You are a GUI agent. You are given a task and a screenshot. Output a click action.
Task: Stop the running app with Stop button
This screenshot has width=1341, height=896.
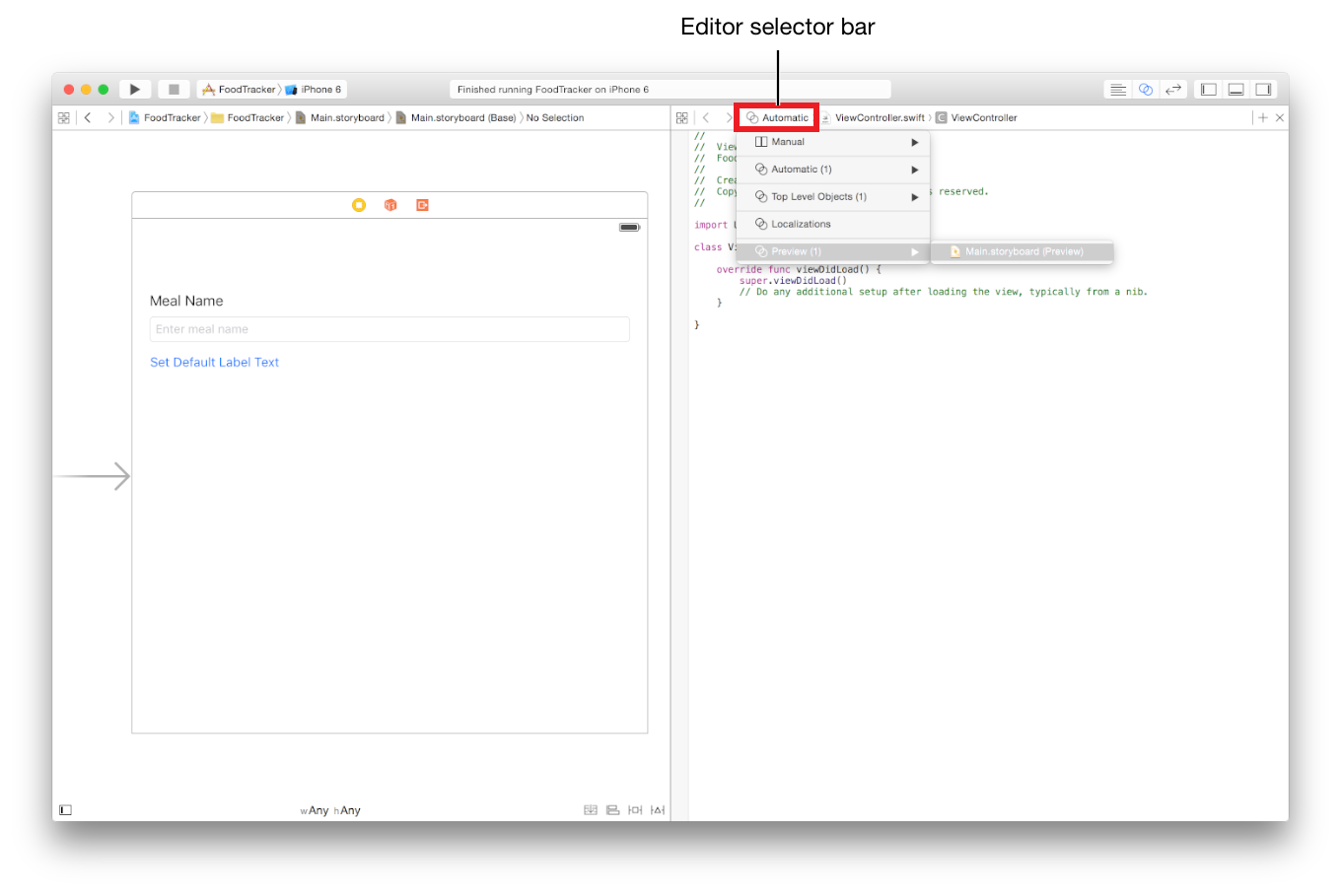[174, 90]
